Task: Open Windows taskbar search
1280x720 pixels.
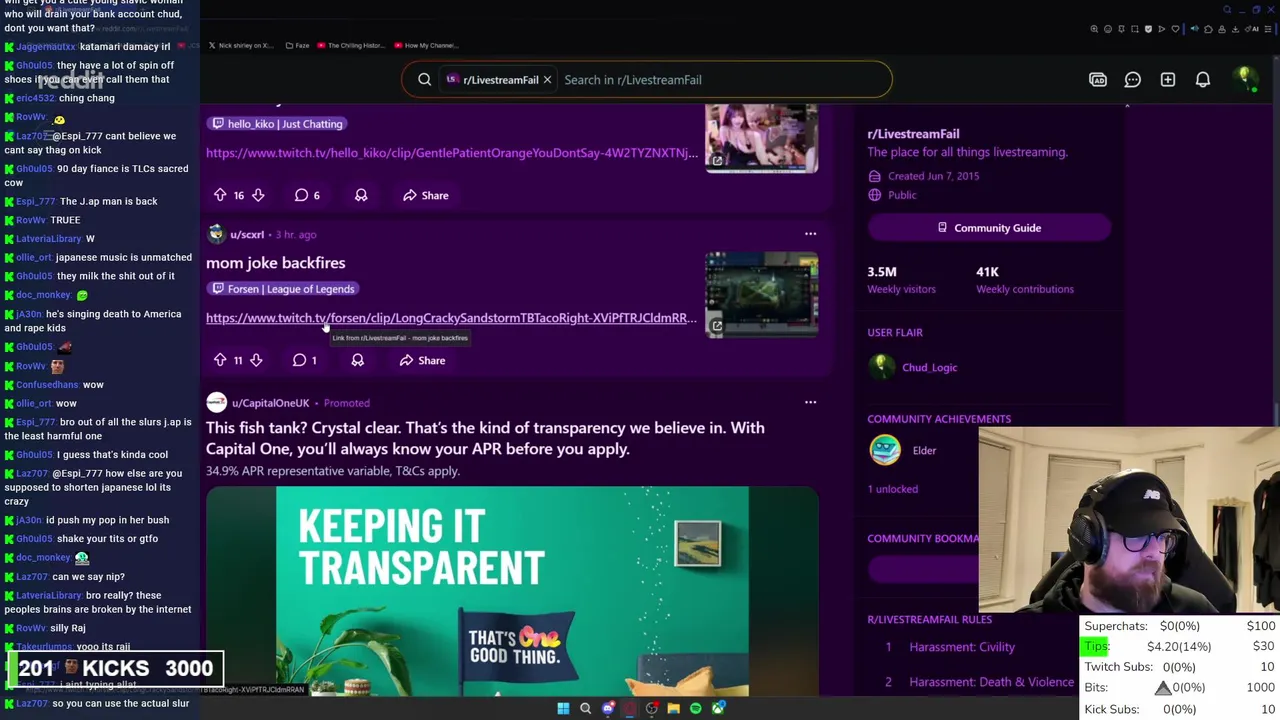Action: click(585, 708)
